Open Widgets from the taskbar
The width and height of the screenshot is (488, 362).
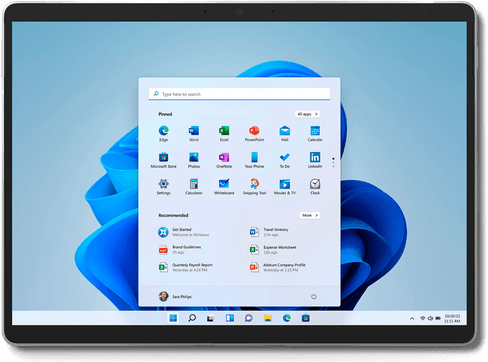tap(230, 318)
